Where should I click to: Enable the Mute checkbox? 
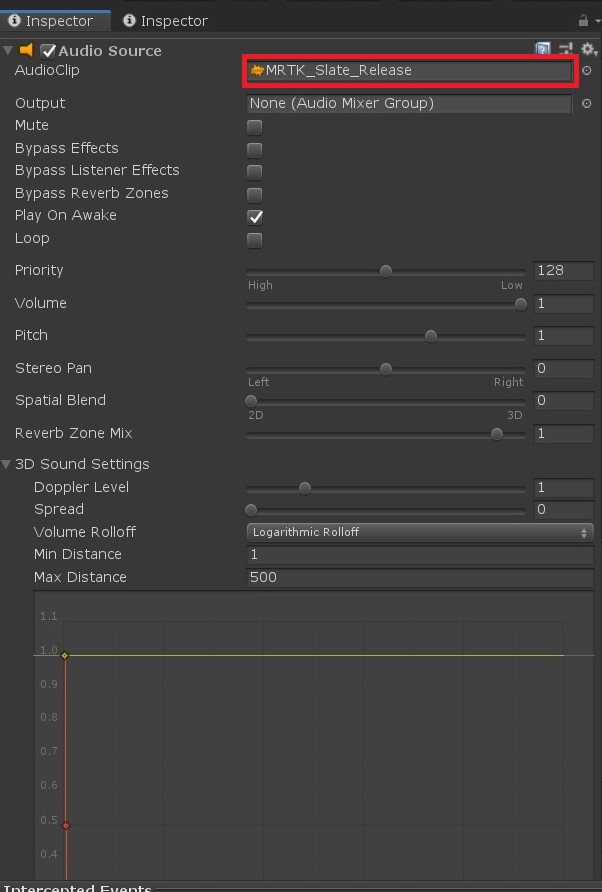tap(255, 127)
